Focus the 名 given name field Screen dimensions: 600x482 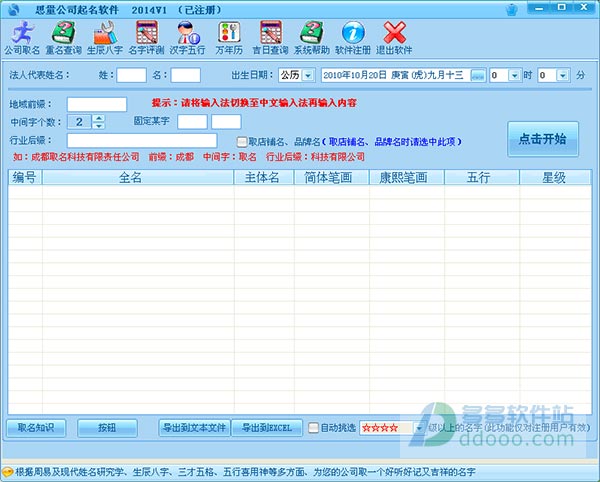pyautogui.click(x=186, y=75)
